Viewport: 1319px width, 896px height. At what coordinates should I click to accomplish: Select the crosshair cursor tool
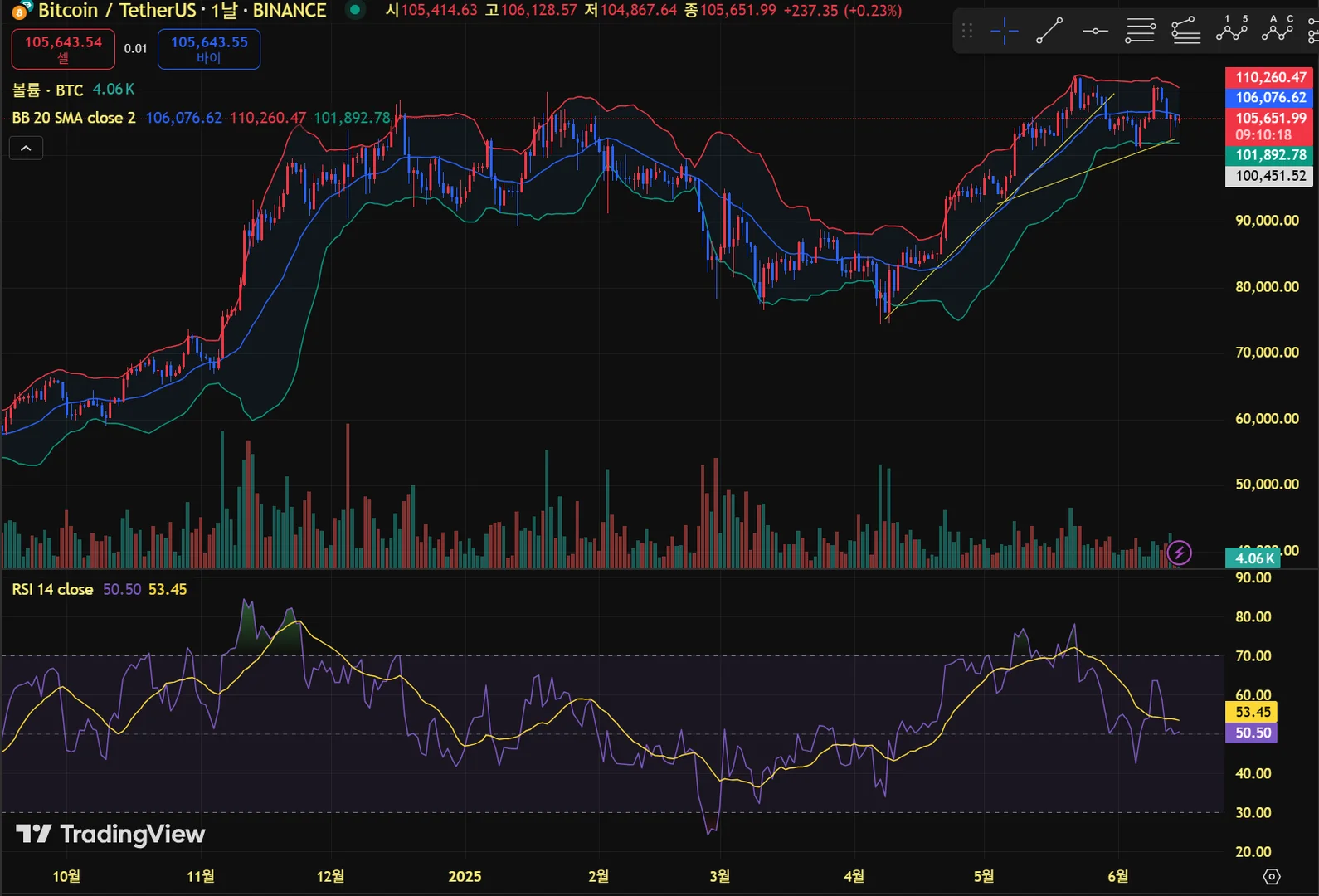(x=1004, y=32)
